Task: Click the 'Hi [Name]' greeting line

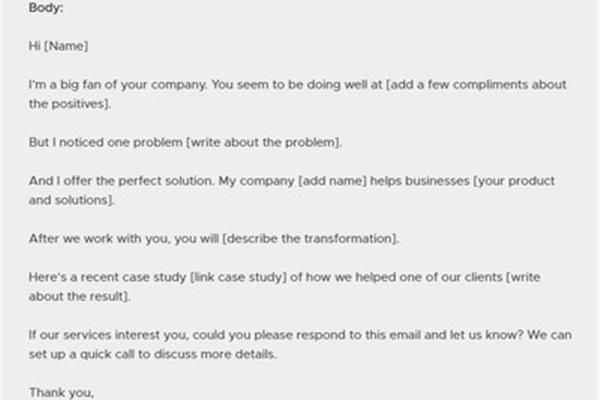Action: coord(59,46)
